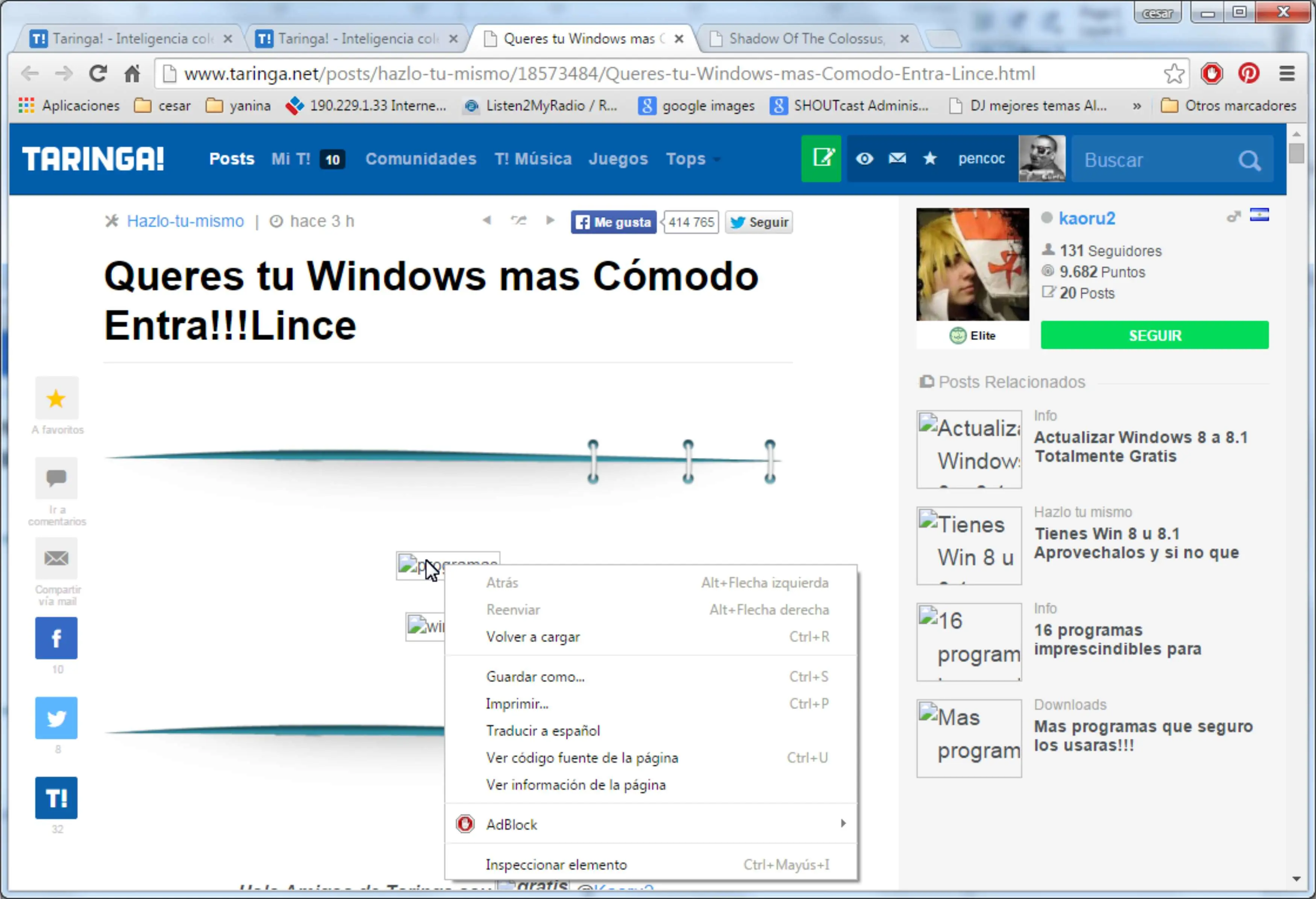Open kaoru2's profile avatar picture
Viewport: 1316px width, 899px height.
(x=972, y=264)
